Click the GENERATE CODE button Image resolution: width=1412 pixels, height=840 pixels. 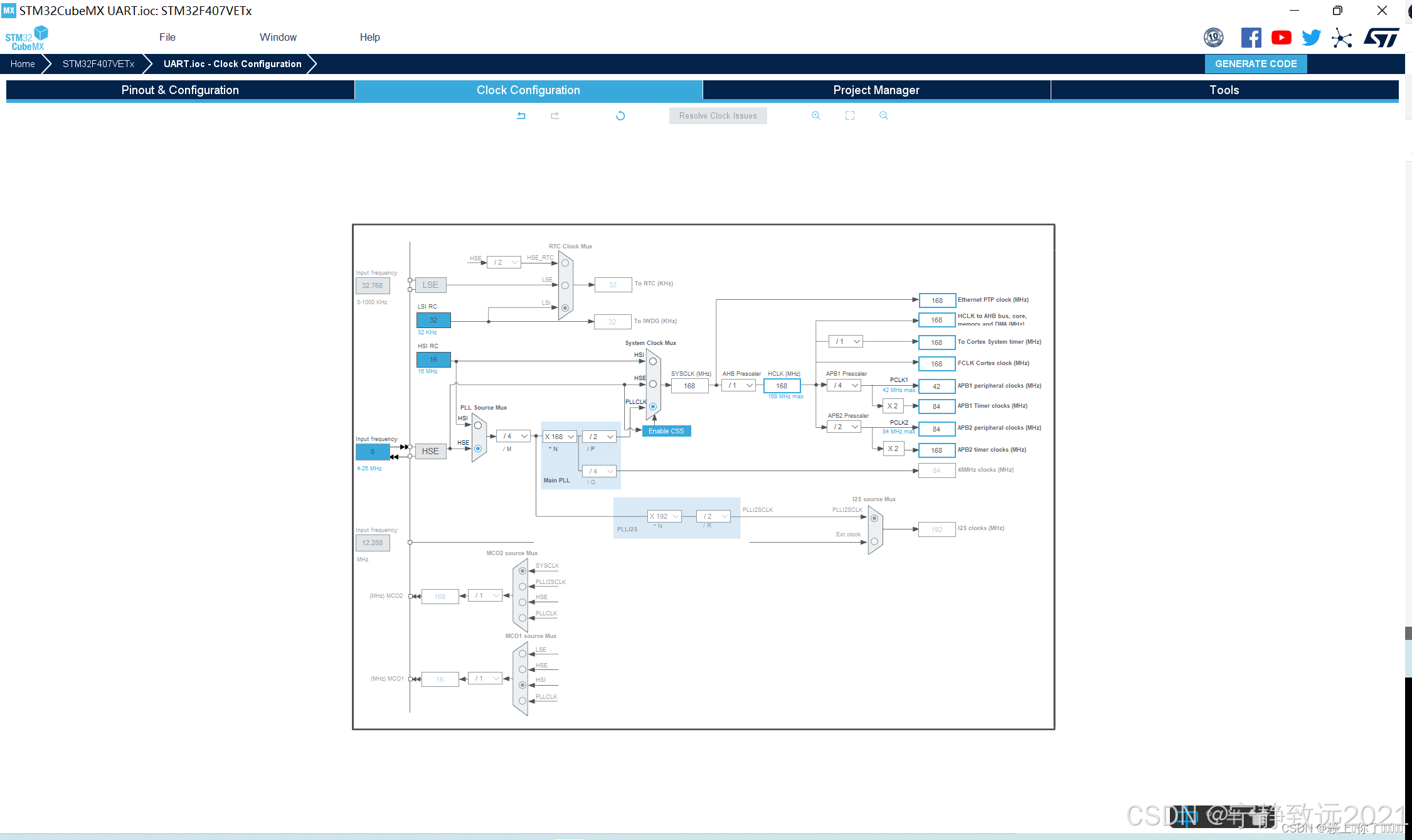click(1256, 64)
